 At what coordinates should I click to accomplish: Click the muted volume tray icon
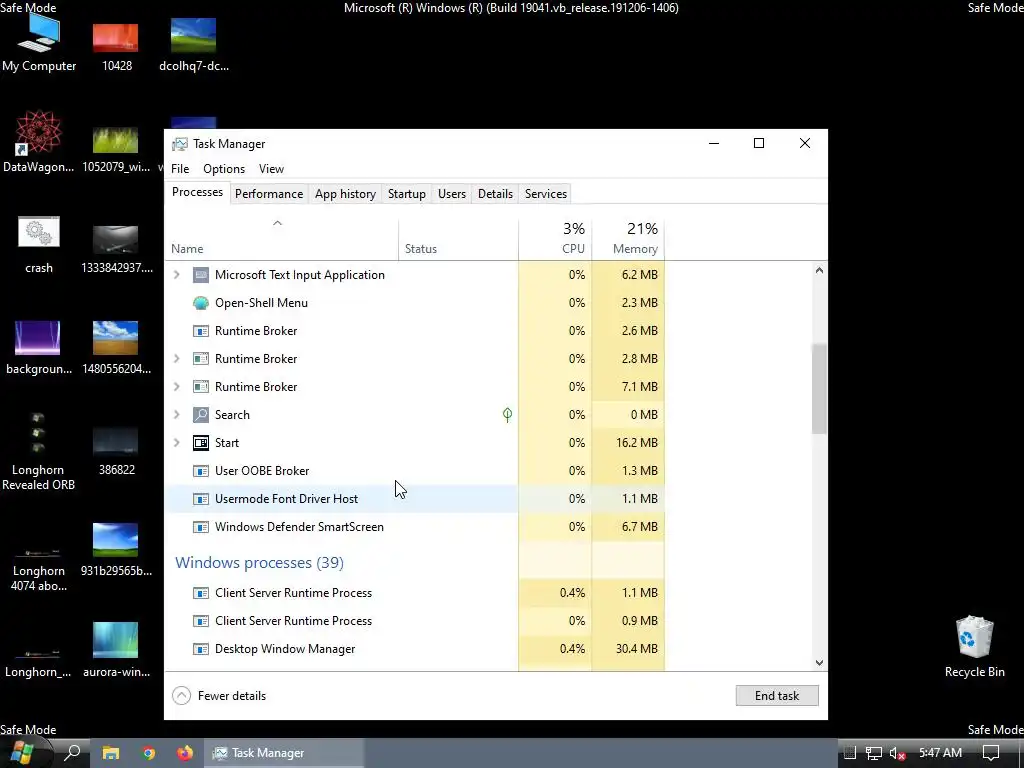898,753
